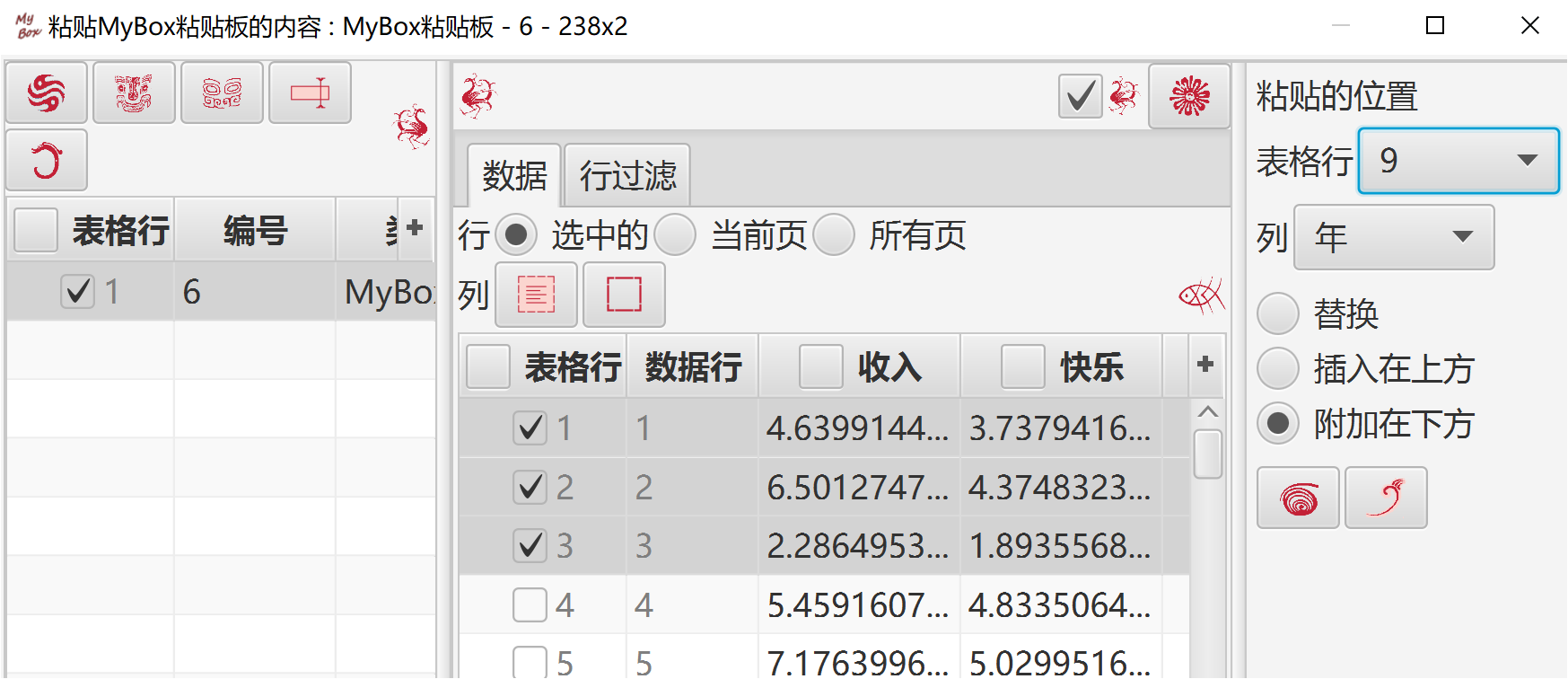
Task: Uncheck data row 3 checkbox
Action: (530, 546)
